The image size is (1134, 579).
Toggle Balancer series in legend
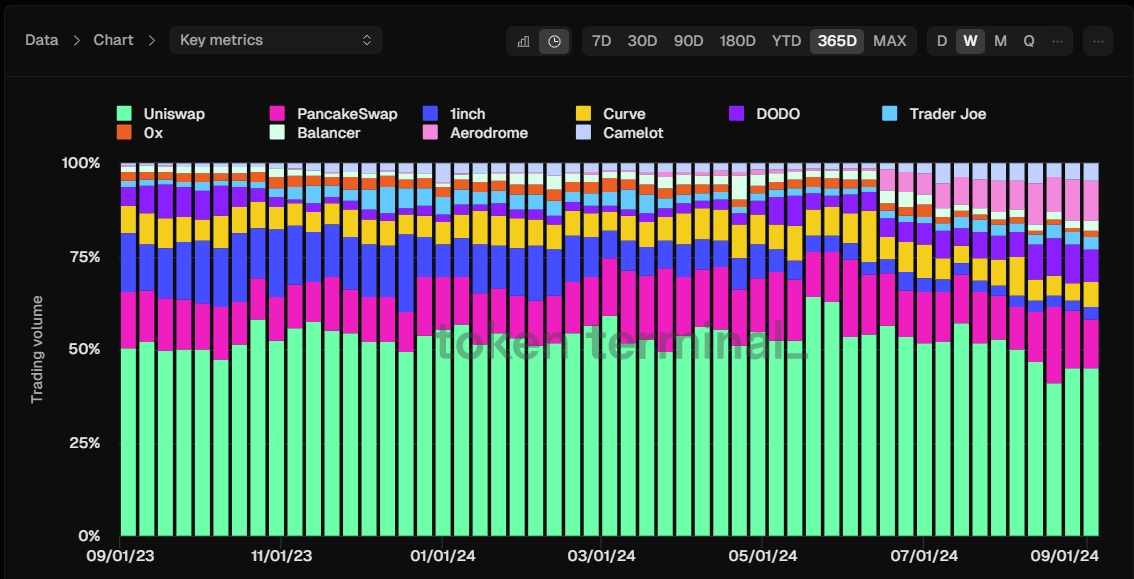315,132
